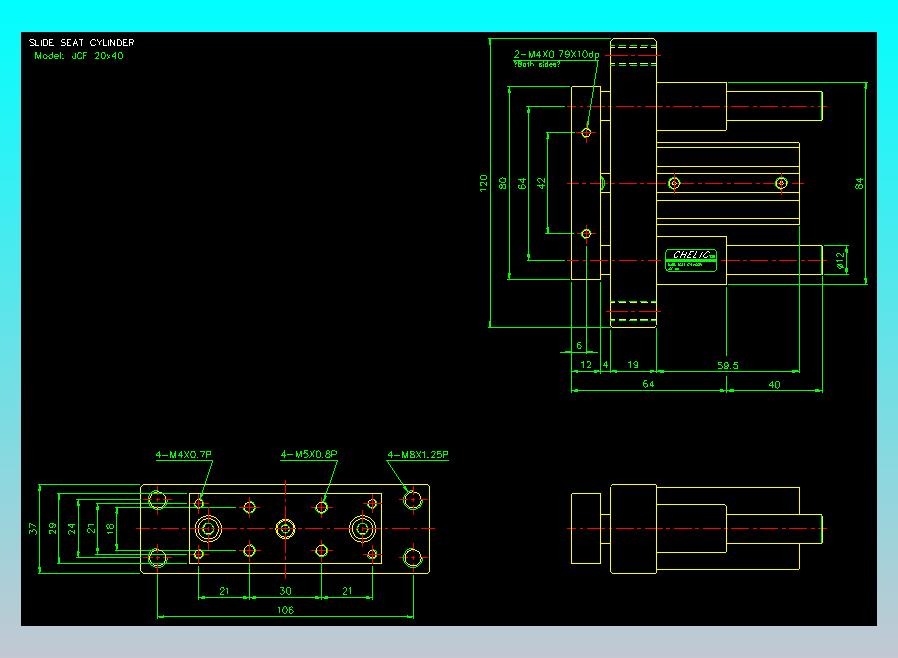Pick the 4-M4X0.7P callout label
This screenshot has height=658, width=898.
coord(184,455)
